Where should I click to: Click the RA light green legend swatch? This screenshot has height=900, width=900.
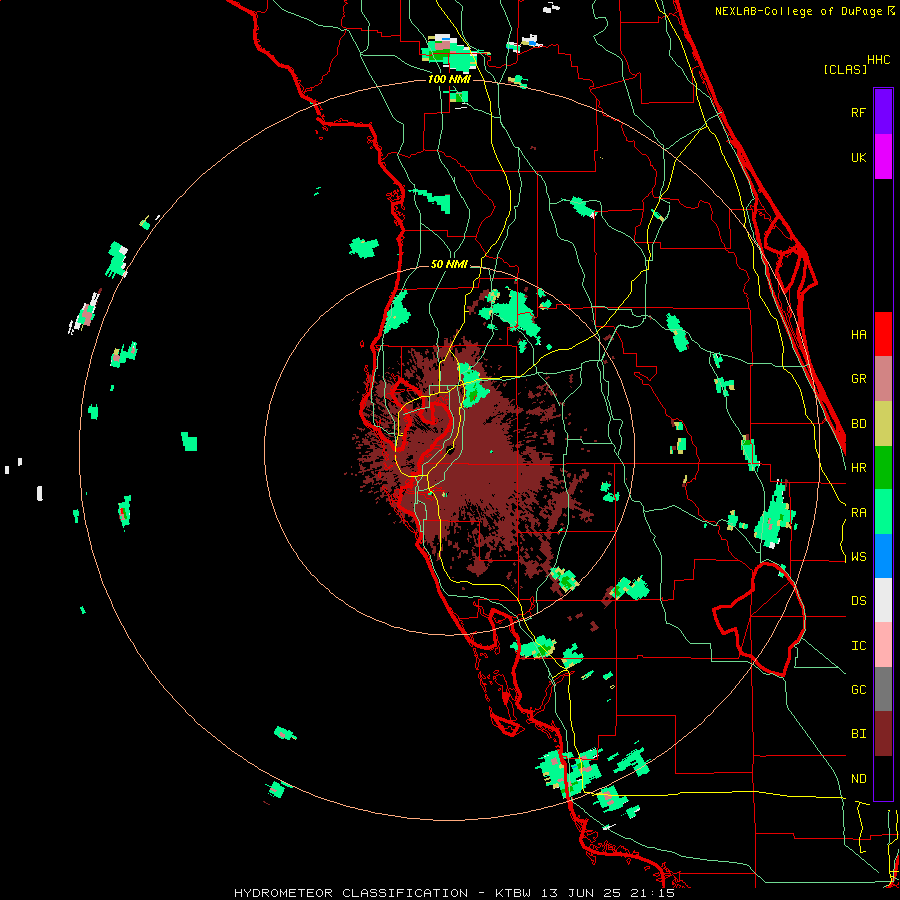pos(883,512)
